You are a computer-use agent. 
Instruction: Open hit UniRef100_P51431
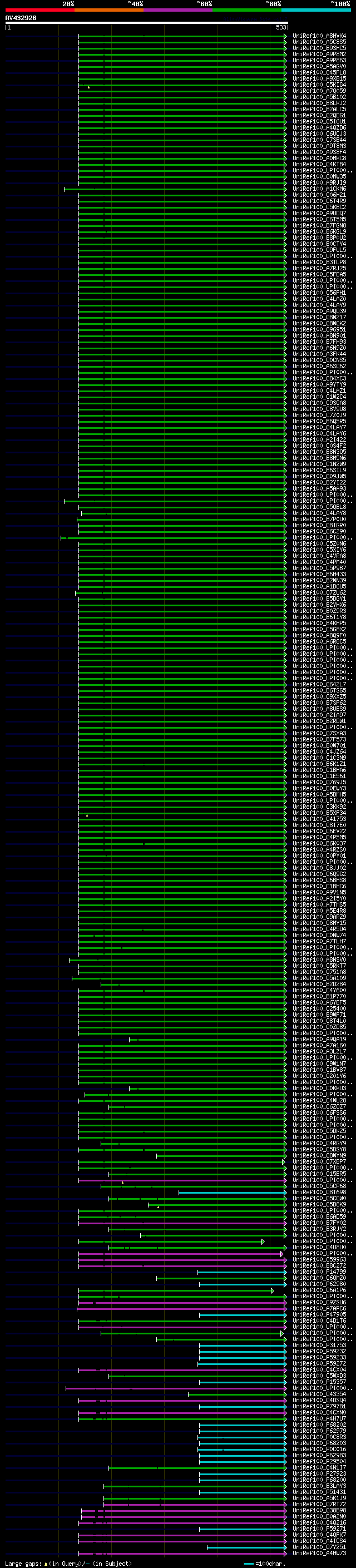click(319, 1492)
